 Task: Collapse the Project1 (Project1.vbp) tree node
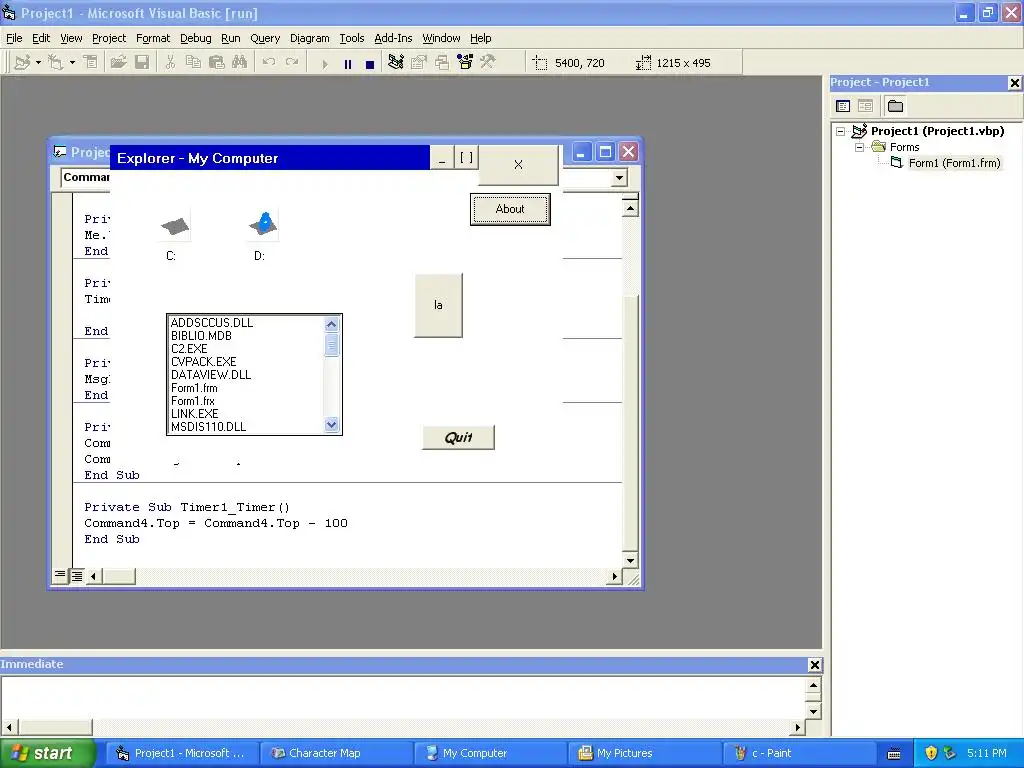[841, 131]
